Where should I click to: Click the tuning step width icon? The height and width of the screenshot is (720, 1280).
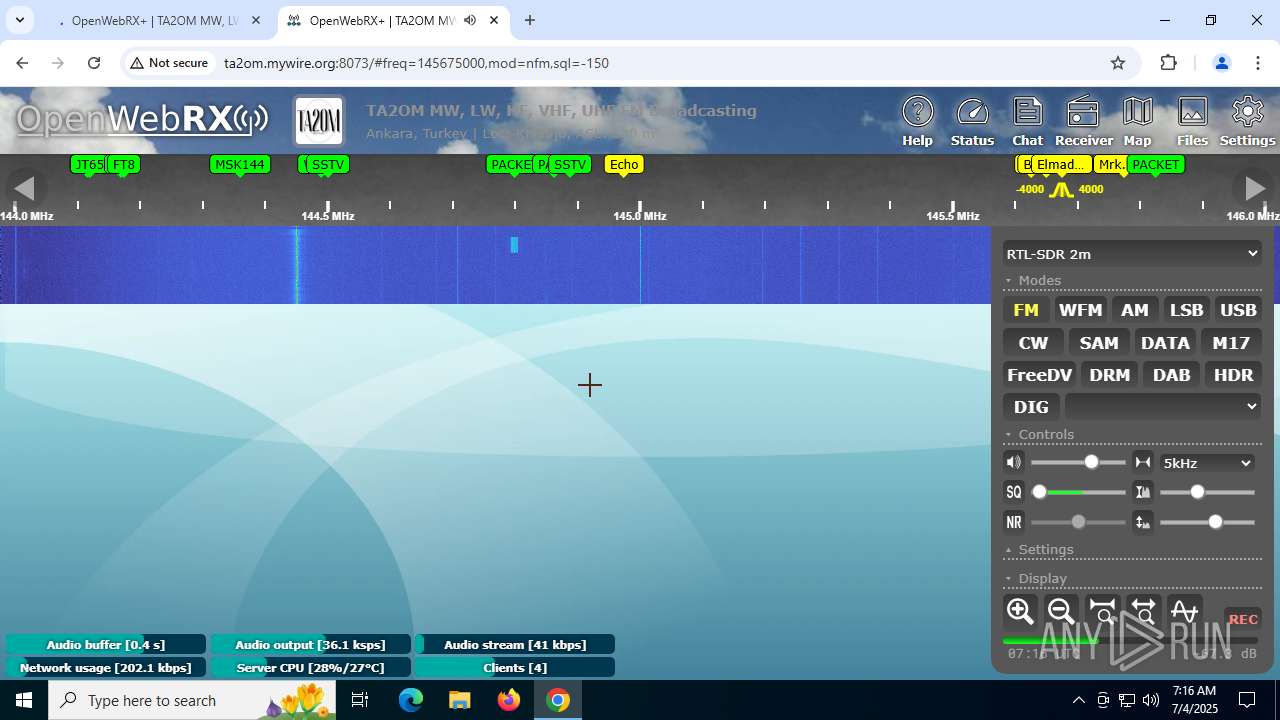click(x=1143, y=462)
